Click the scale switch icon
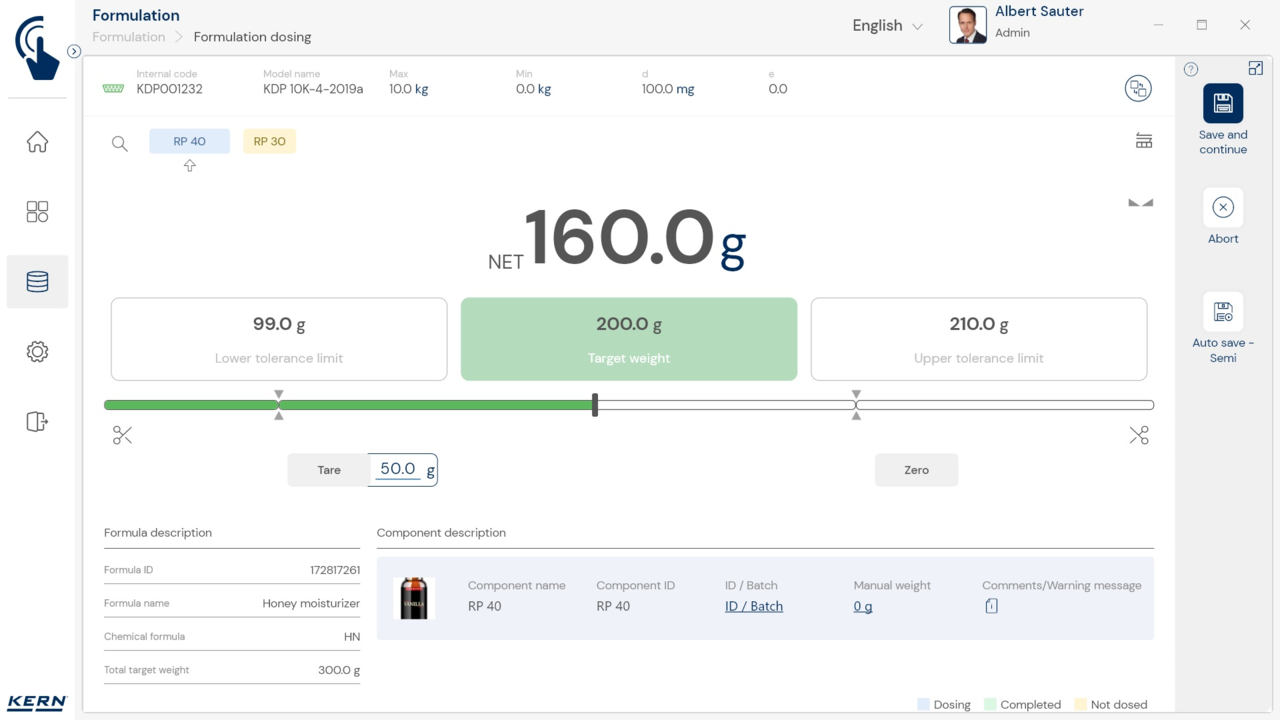Screen dimensions: 1280x720 click(1138, 88)
